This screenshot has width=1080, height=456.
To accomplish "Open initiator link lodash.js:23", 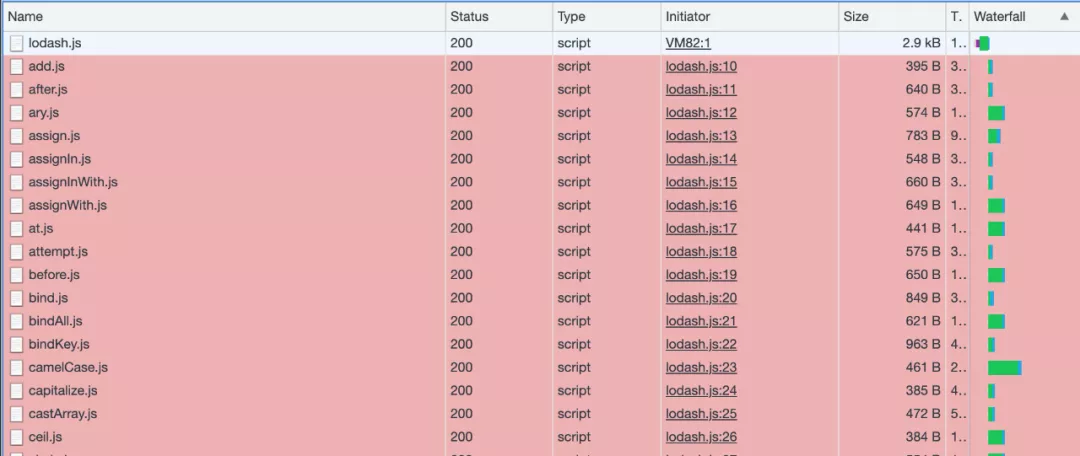I will [x=701, y=368].
